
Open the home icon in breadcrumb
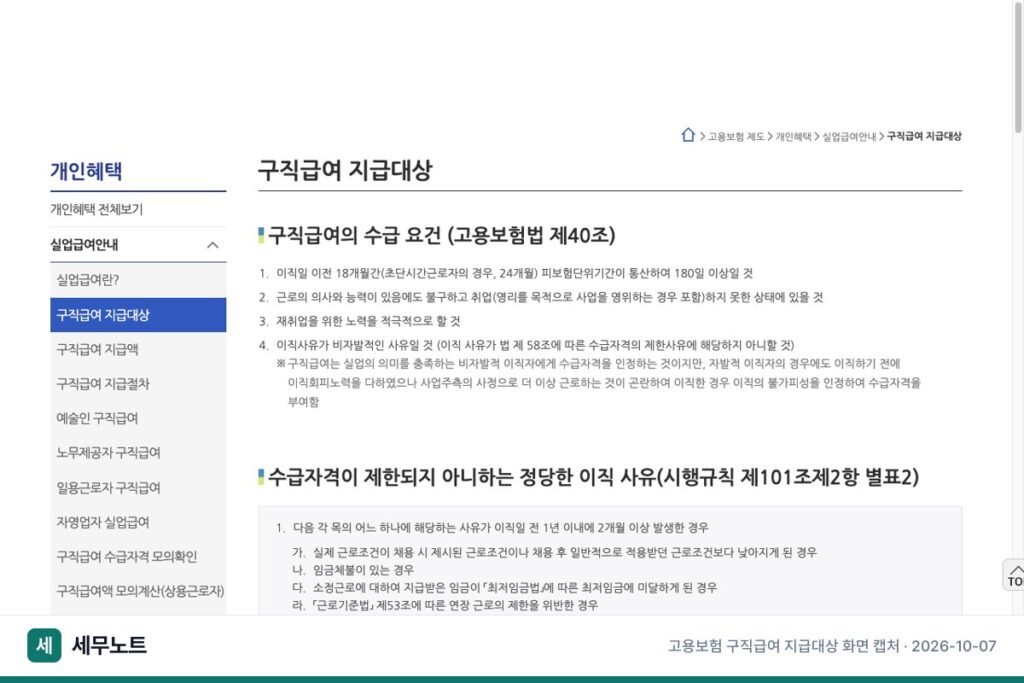point(688,135)
